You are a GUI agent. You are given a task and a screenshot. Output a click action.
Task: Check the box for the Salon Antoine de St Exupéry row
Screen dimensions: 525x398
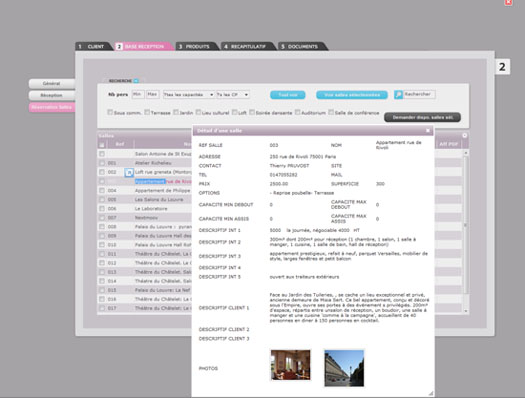coord(102,154)
